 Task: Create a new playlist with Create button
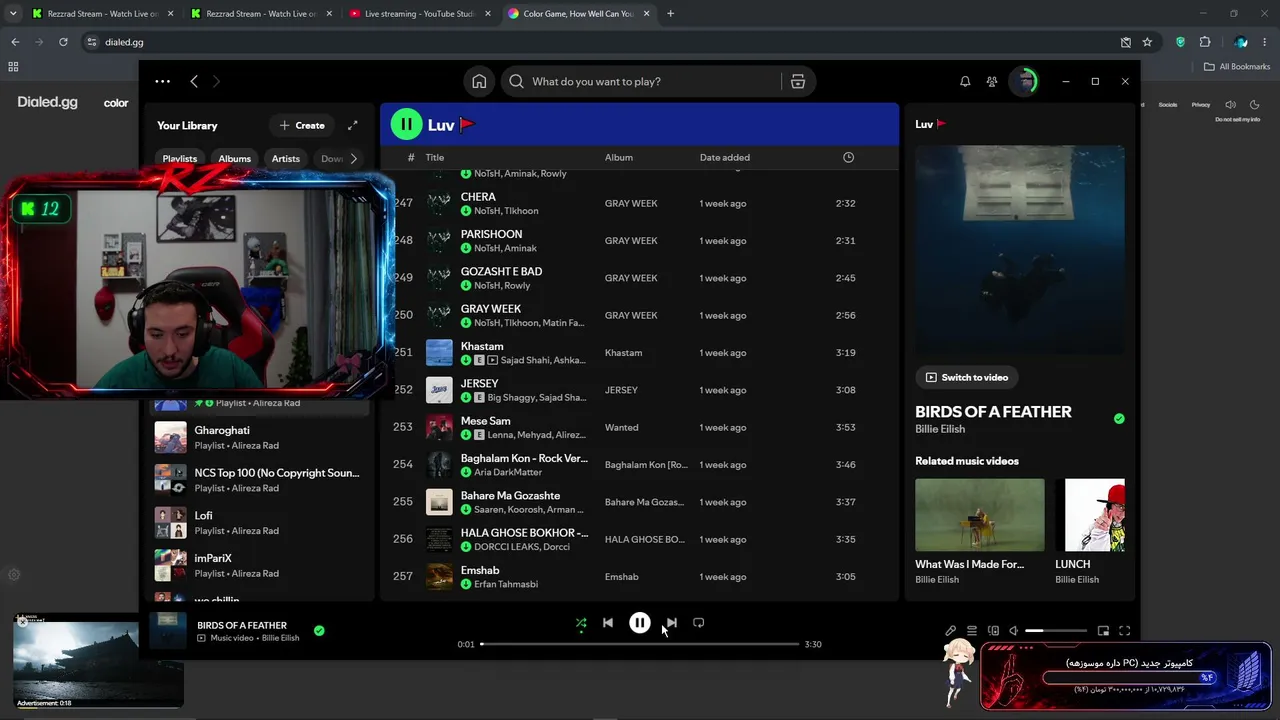pos(302,125)
